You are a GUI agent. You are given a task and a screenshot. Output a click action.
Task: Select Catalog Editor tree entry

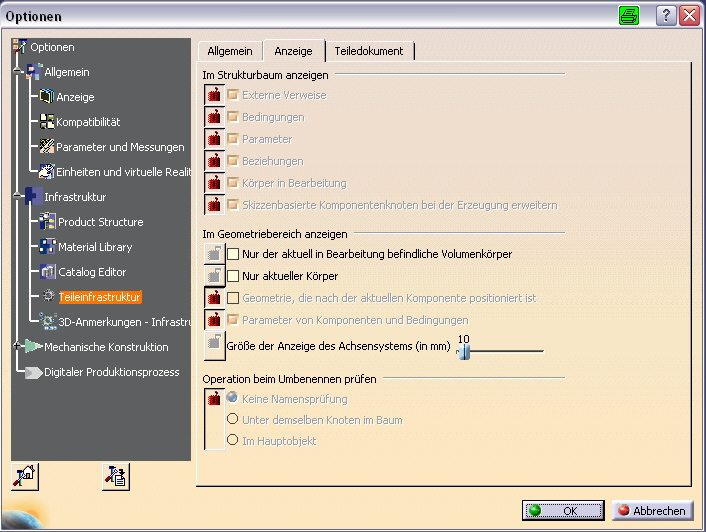pyautogui.click(x=92, y=272)
